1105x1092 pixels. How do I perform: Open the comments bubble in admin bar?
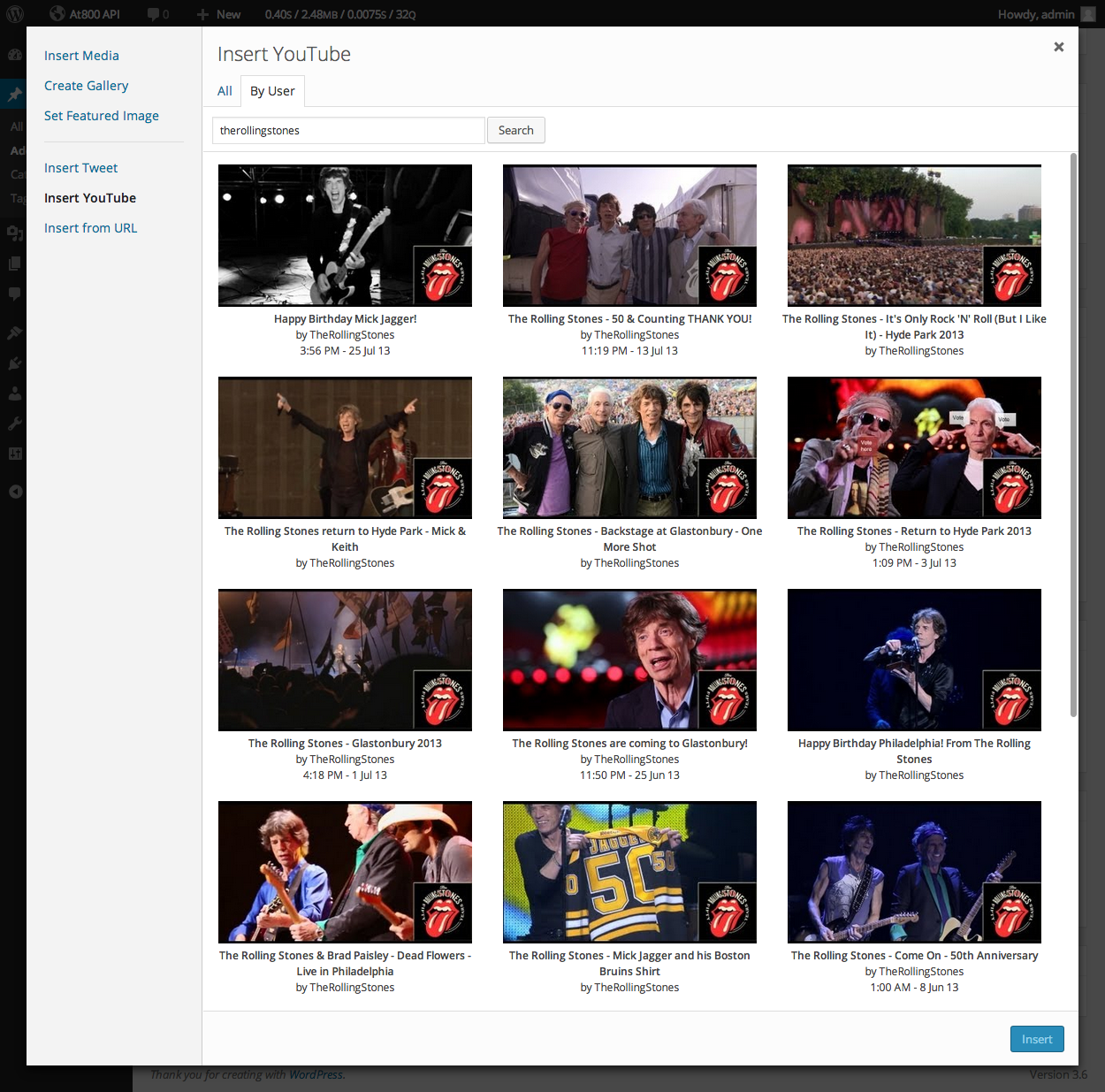click(157, 14)
